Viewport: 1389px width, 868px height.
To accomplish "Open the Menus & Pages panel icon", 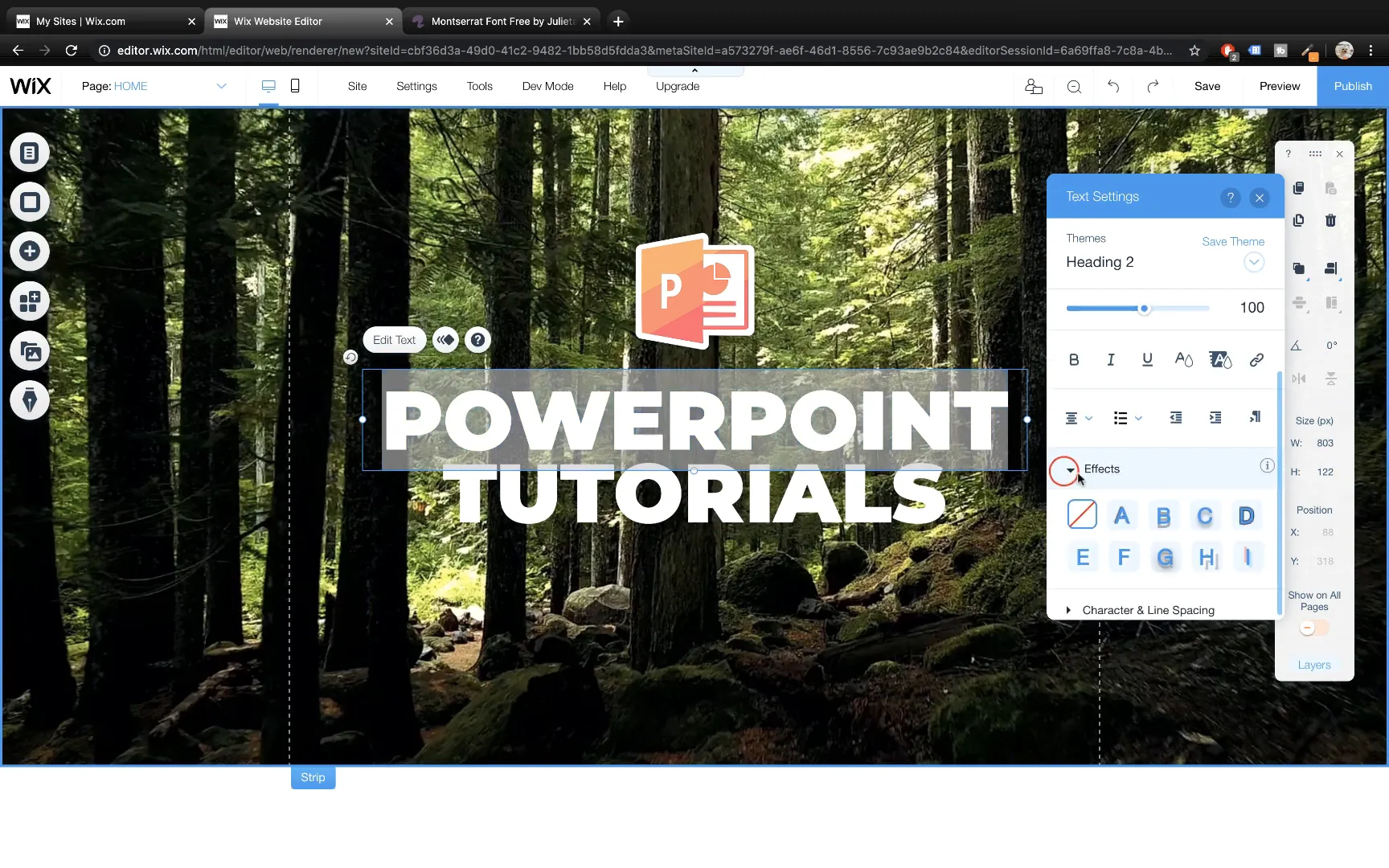I will coord(30,153).
